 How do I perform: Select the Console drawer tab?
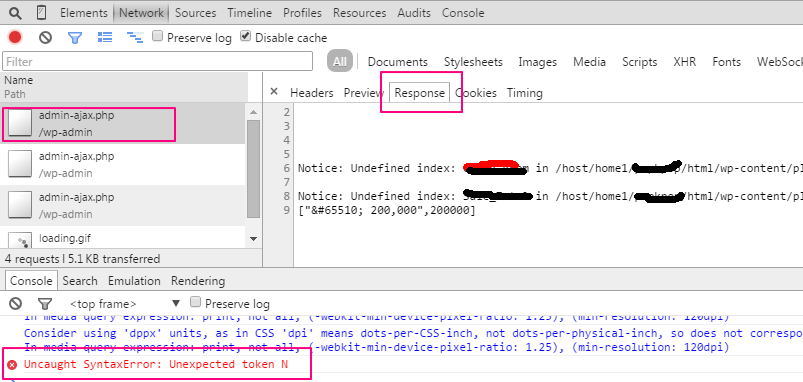tap(32, 281)
